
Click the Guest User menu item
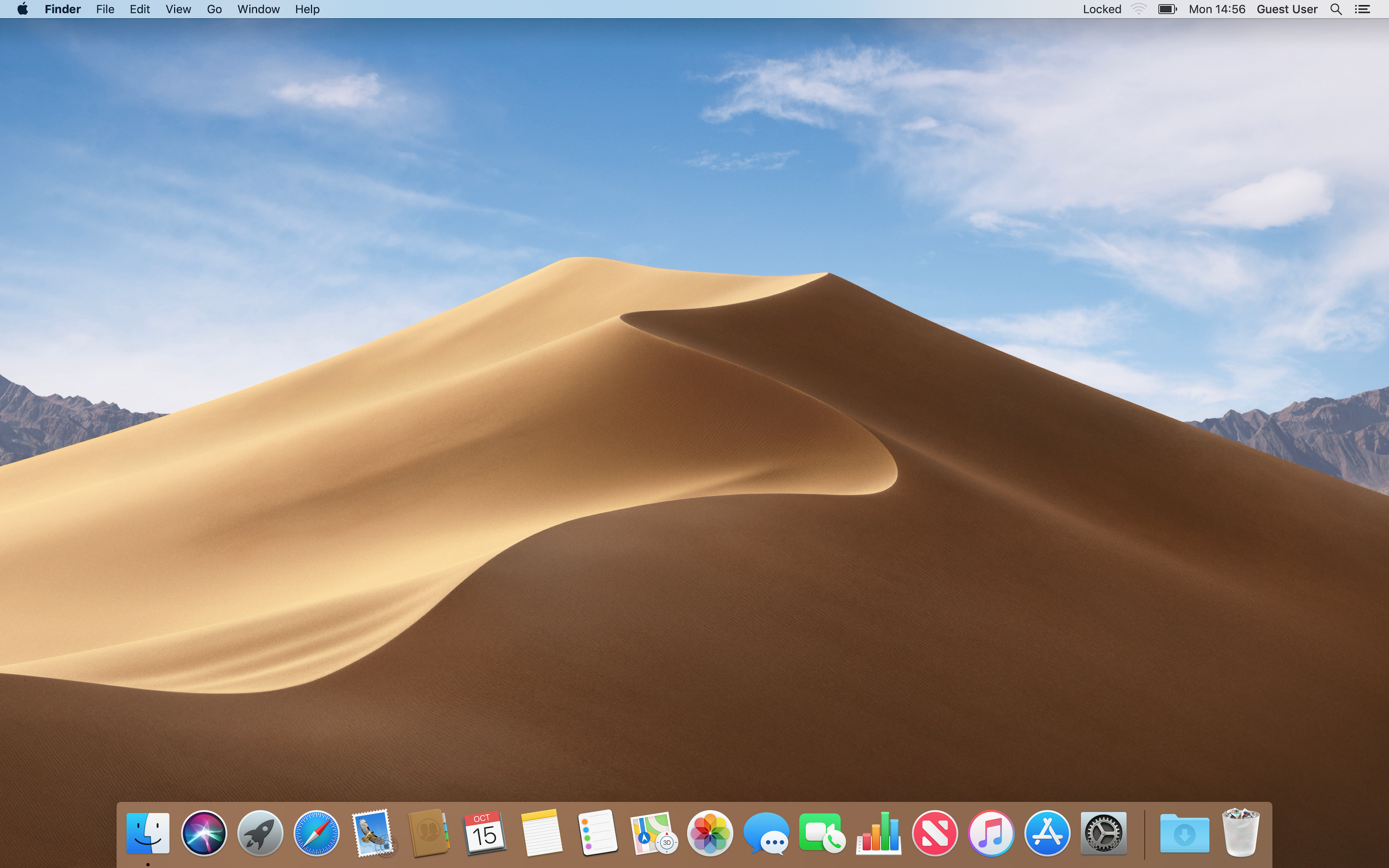pos(1286,9)
